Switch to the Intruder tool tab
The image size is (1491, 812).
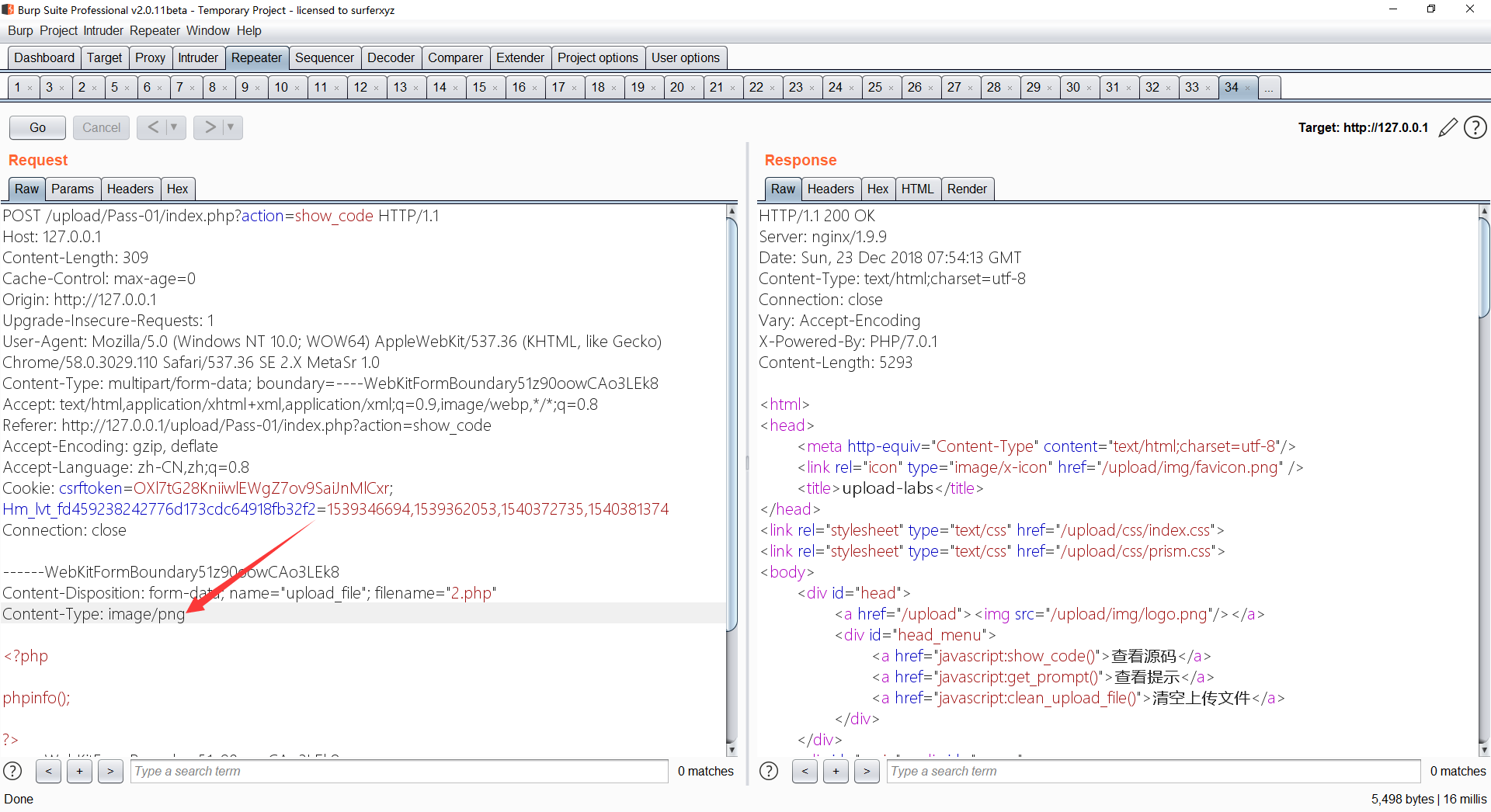198,57
